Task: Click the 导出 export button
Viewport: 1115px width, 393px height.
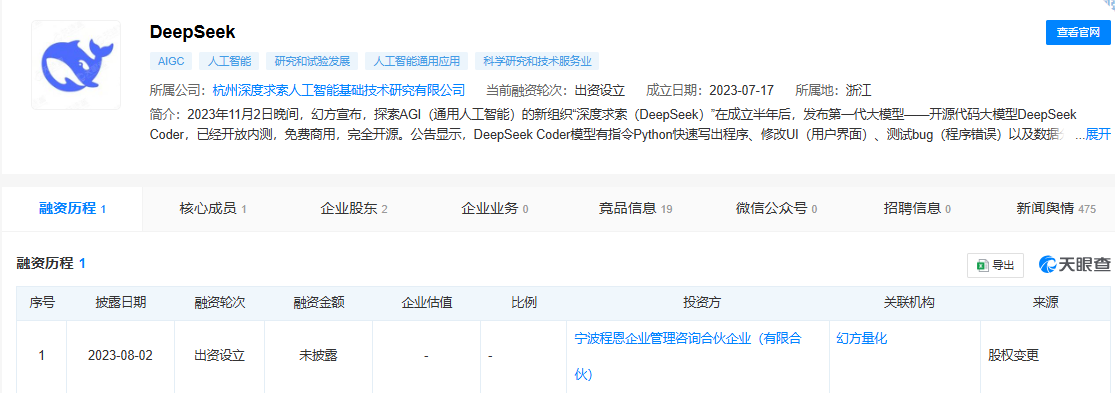Action: tap(995, 265)
